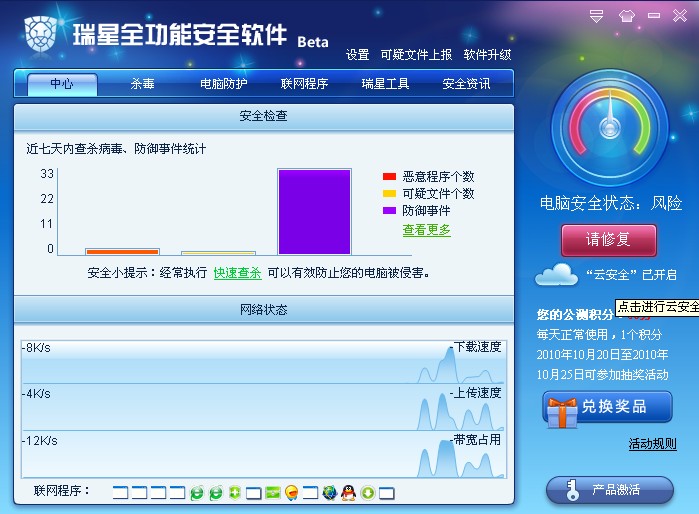The width and height of the screenshot is (699, 514).
Task: Click the yellow 可疑文件个数 legend swatch
Action: [x=390, y=193]
